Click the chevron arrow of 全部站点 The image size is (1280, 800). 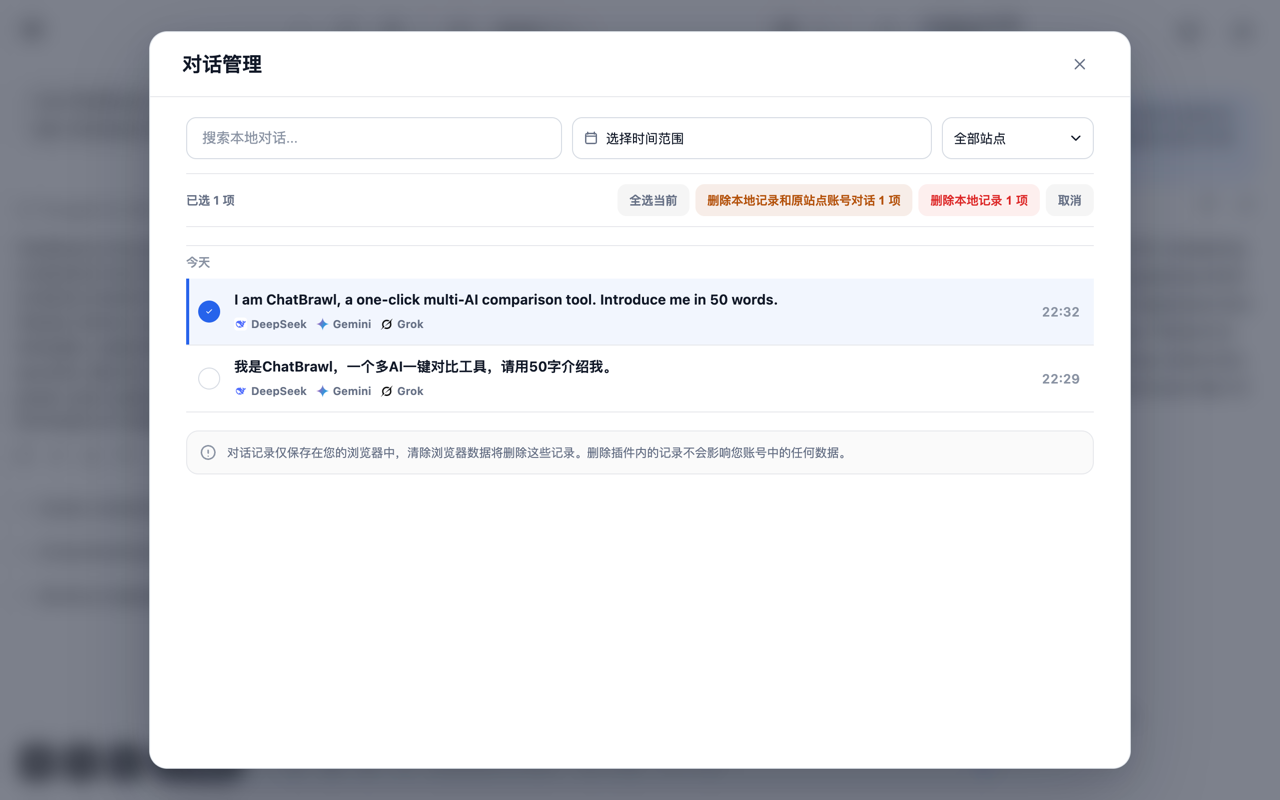[x=1075, y=138]
